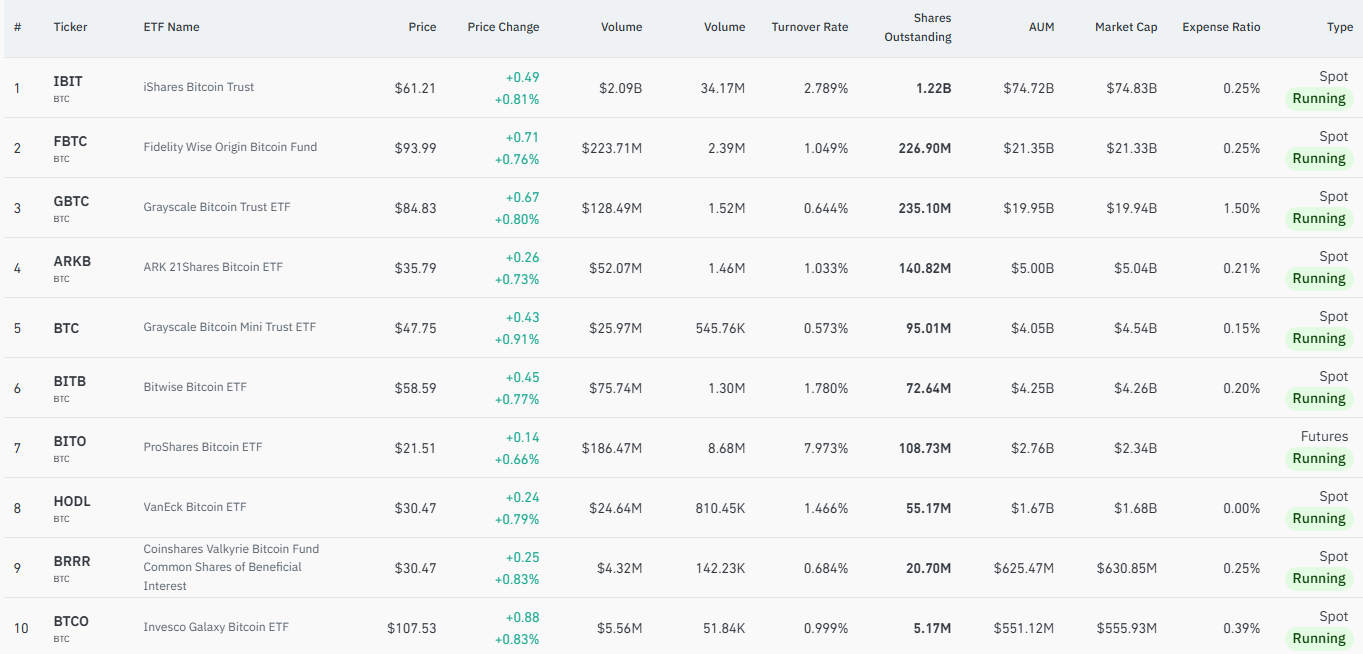Screen dimensions: 1363x654
Task: Select ProShares Bitcoin ETF name
Action: 203,447
